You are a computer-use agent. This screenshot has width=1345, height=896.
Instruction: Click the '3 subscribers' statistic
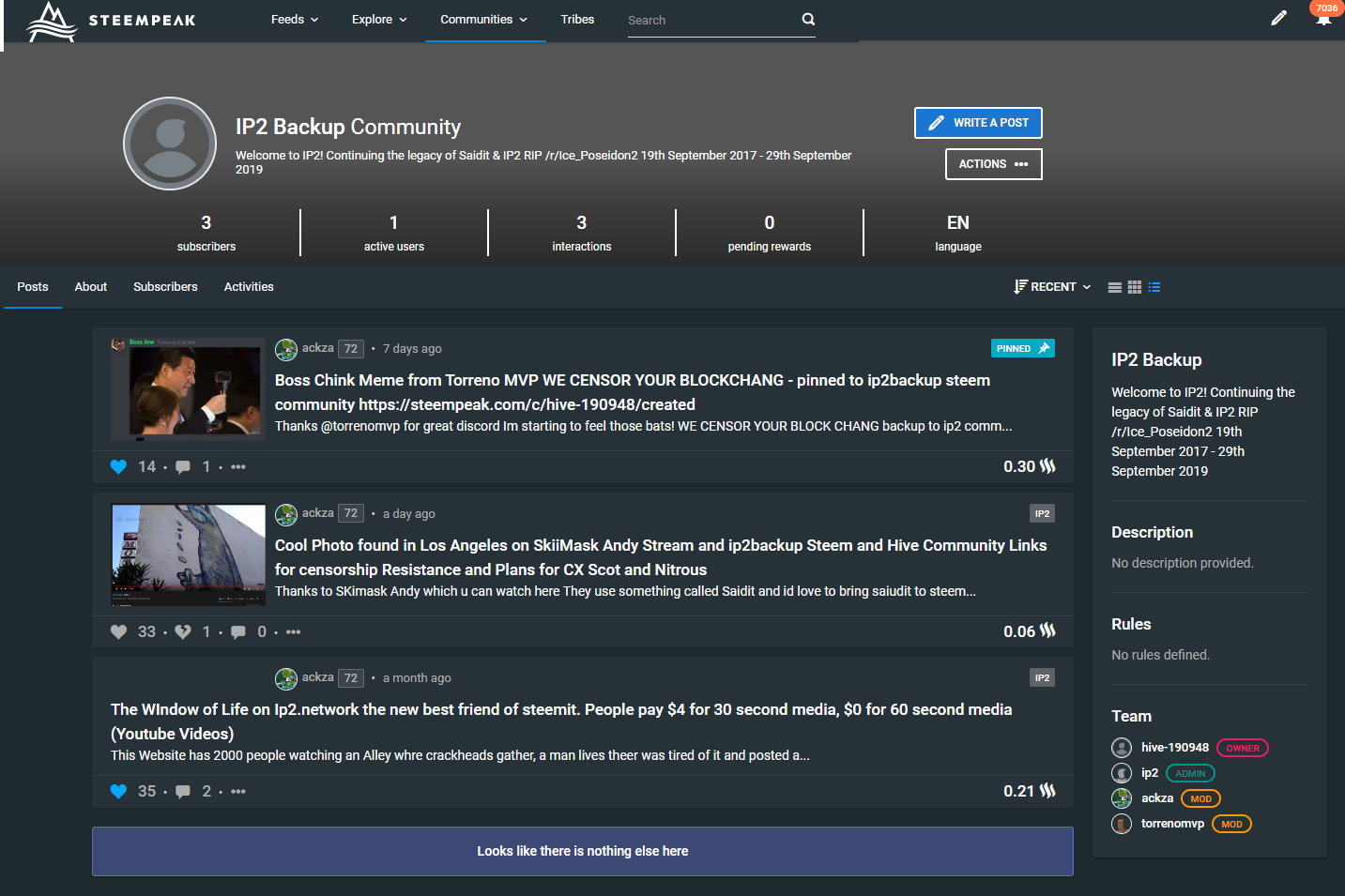tap(206, 233)
